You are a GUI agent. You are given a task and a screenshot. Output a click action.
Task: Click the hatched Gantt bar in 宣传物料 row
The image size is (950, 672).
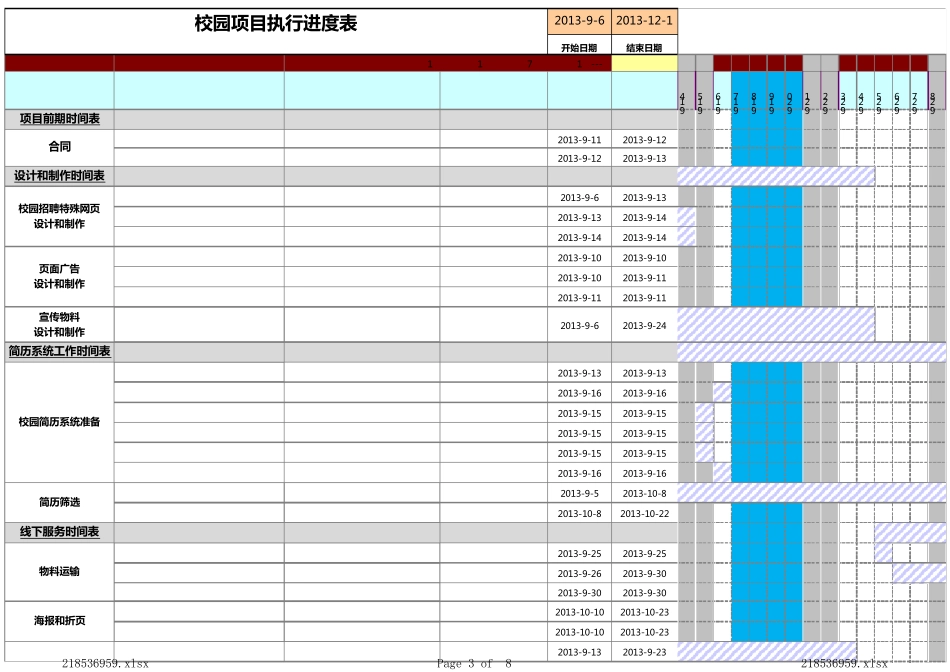tap(776, 324)
